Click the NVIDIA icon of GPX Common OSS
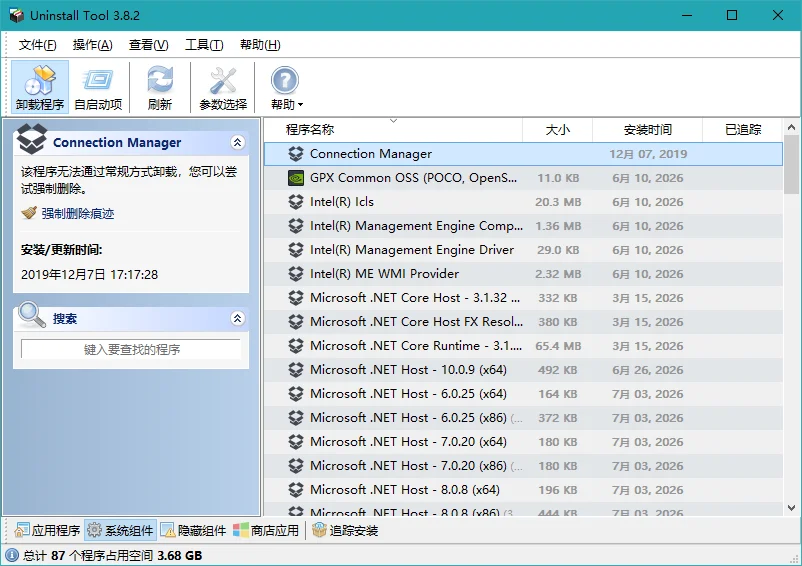The image size is (802, 566). [296, 178]
